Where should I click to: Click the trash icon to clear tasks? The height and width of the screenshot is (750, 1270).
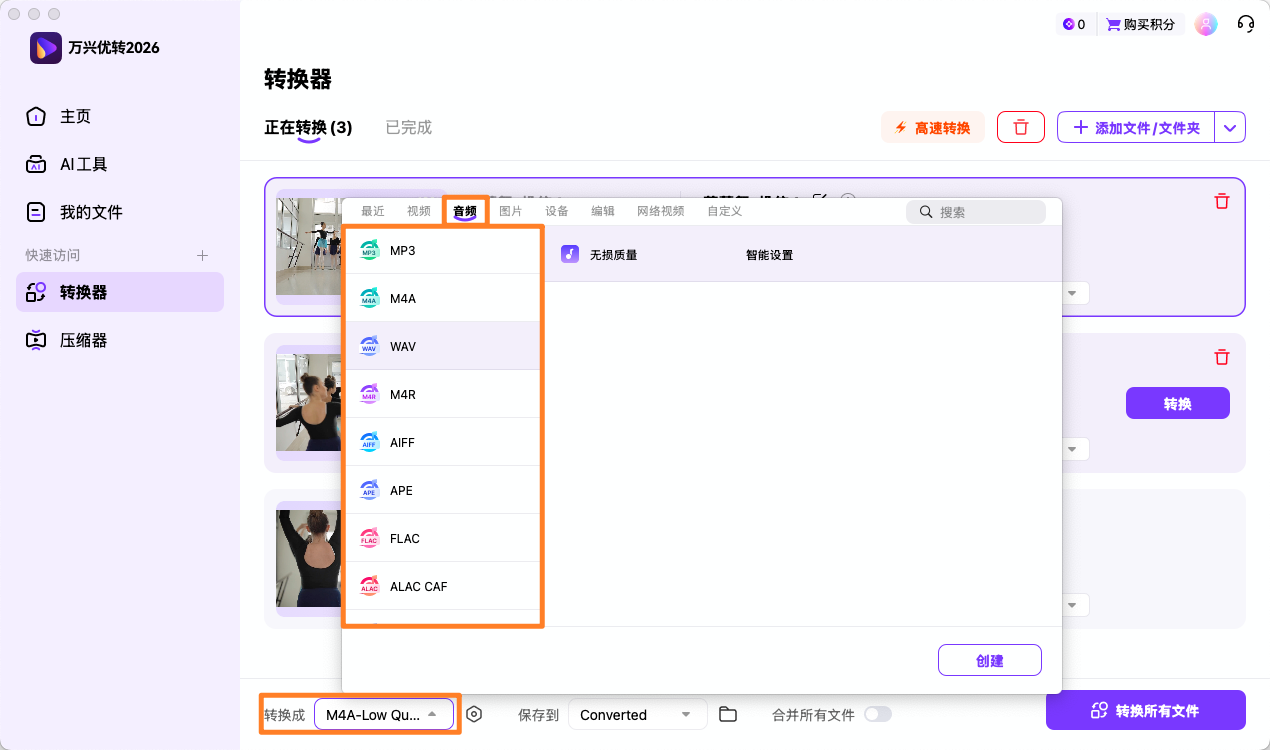[1020, 127]
